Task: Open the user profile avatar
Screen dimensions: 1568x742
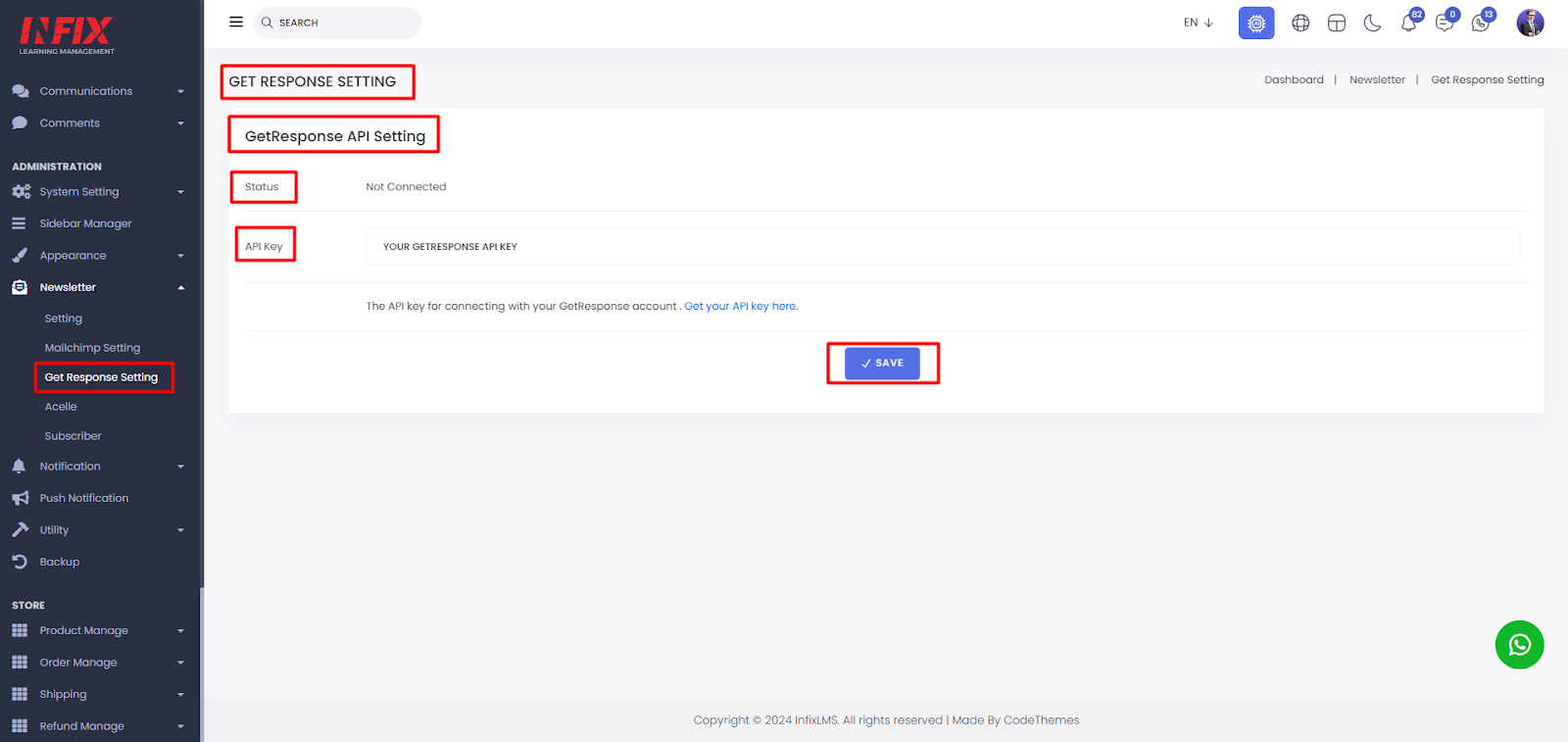Action: (1530, 23)
